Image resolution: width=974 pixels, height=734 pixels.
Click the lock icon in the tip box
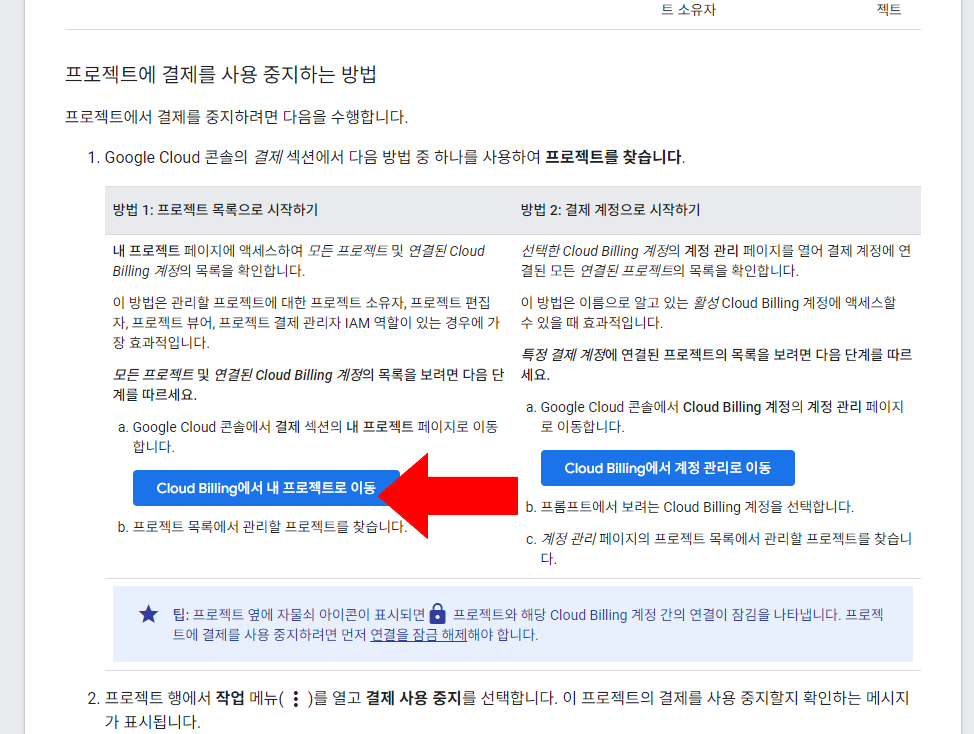pos(438,614)
